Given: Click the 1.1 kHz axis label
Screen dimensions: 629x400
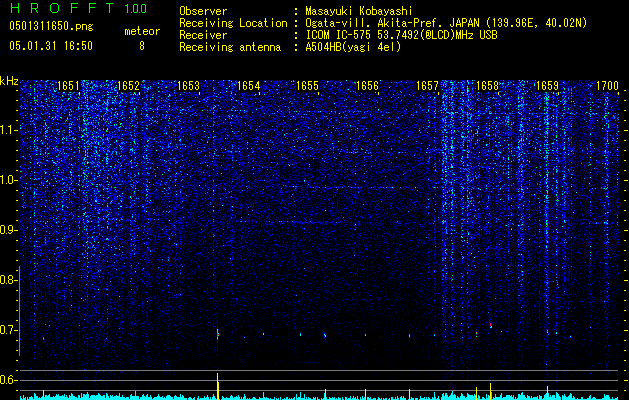Looking at the screenshot, I should pyautogui.click(x=8, y=130).
